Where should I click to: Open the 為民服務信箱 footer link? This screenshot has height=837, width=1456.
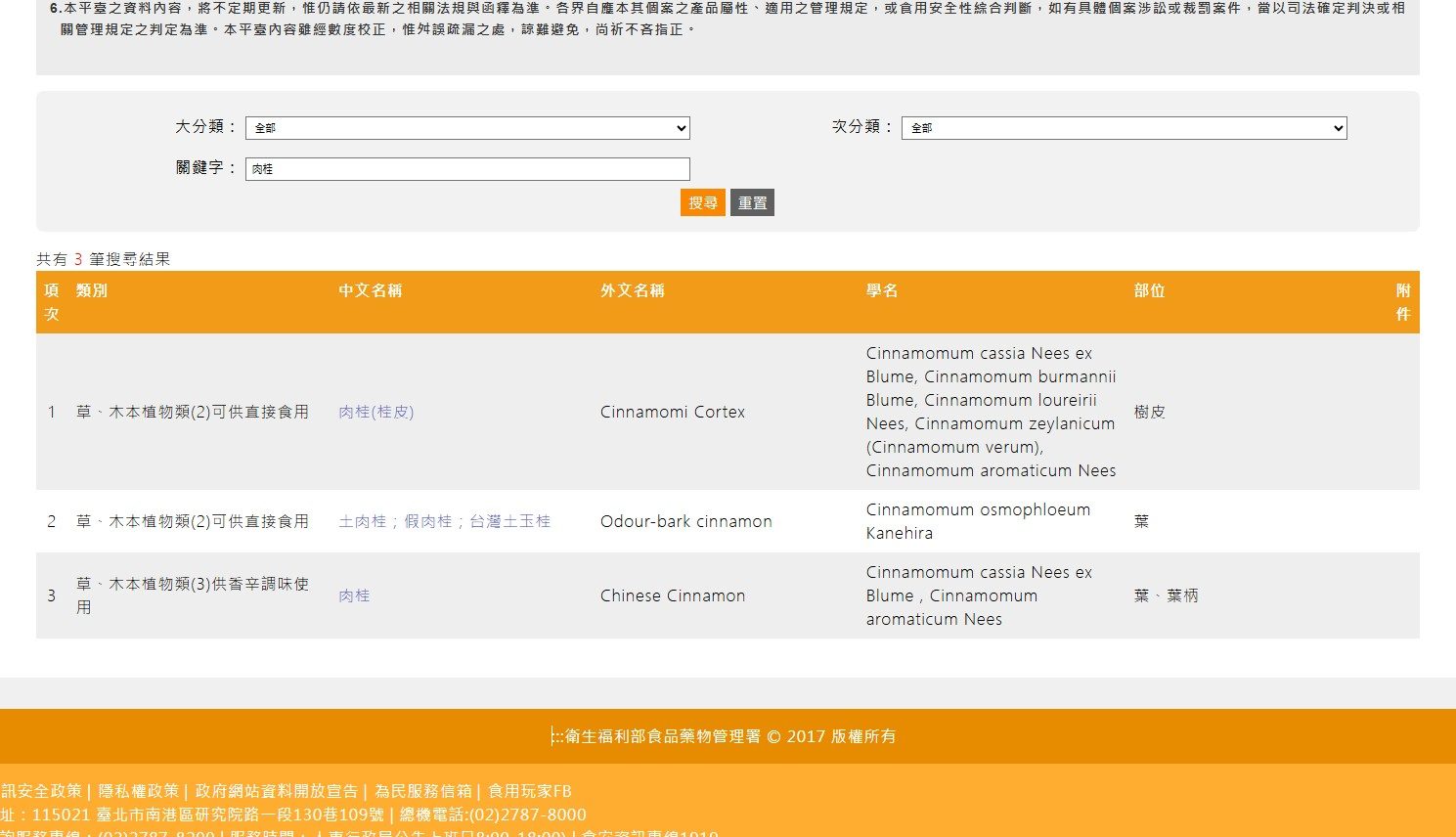(423, 791)
